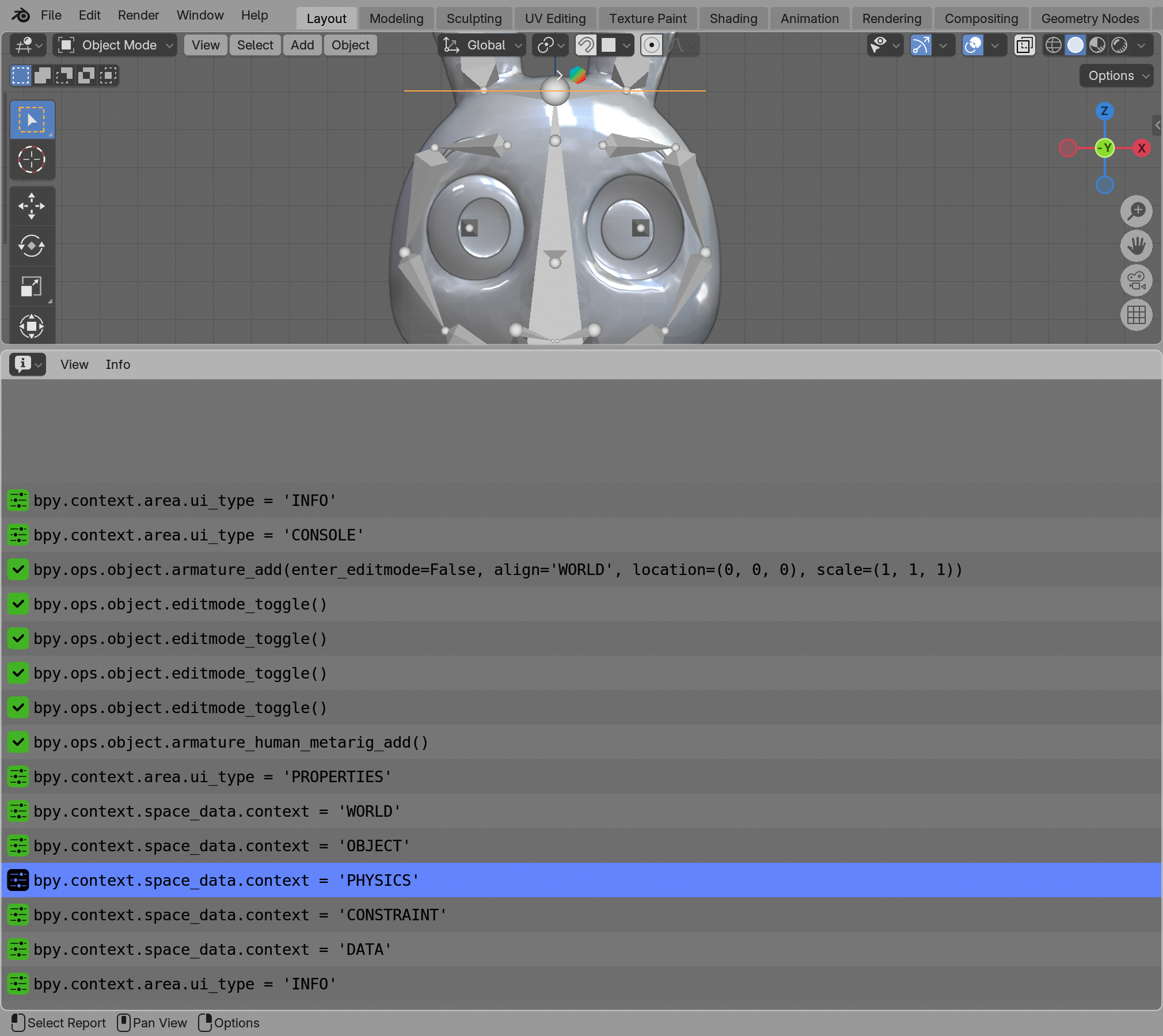Open object visibility and selectability dropdown
Viewport: 1163px width, 1036px height.
[x=885, y=45]
